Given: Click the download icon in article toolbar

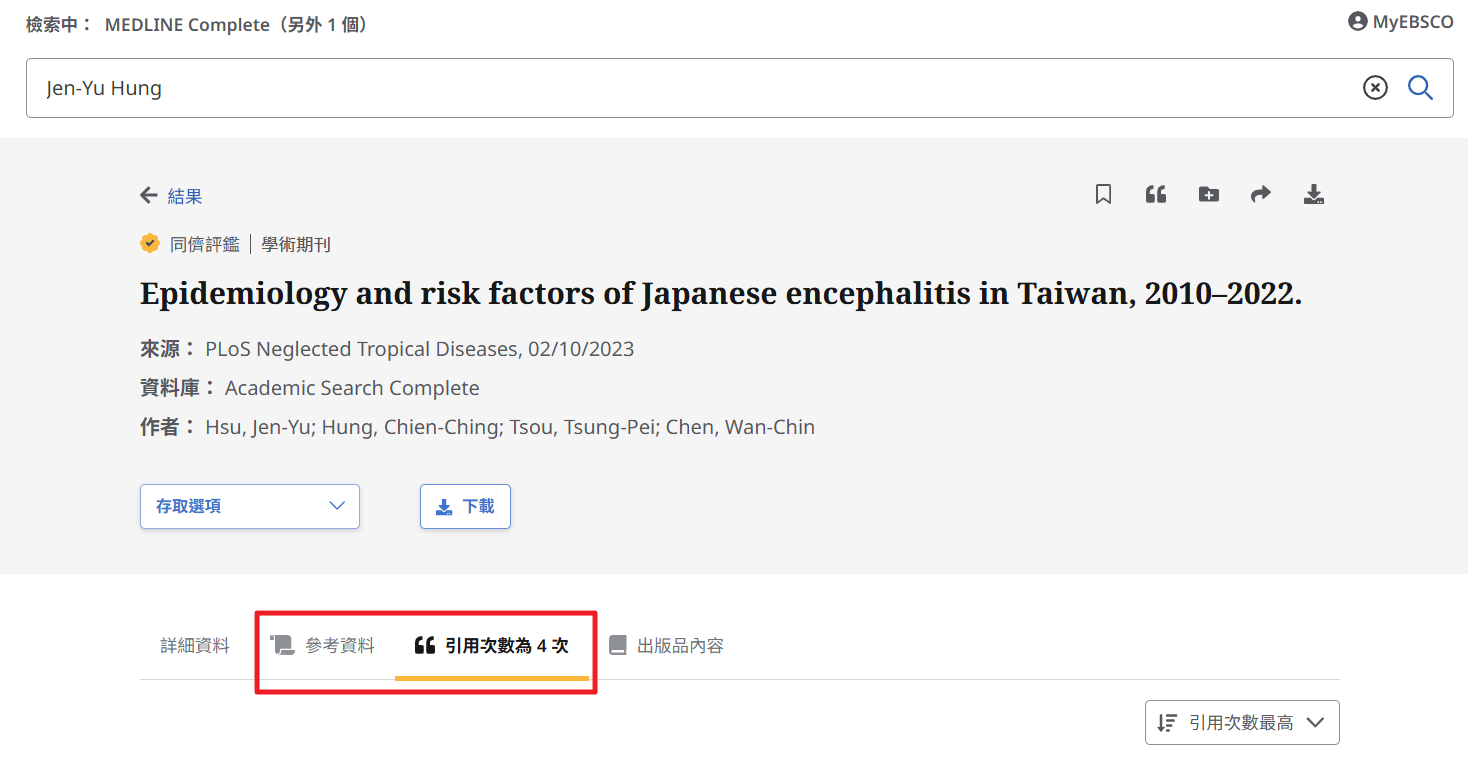Looking at the screenshot, I should click(x=1313, y=194).
